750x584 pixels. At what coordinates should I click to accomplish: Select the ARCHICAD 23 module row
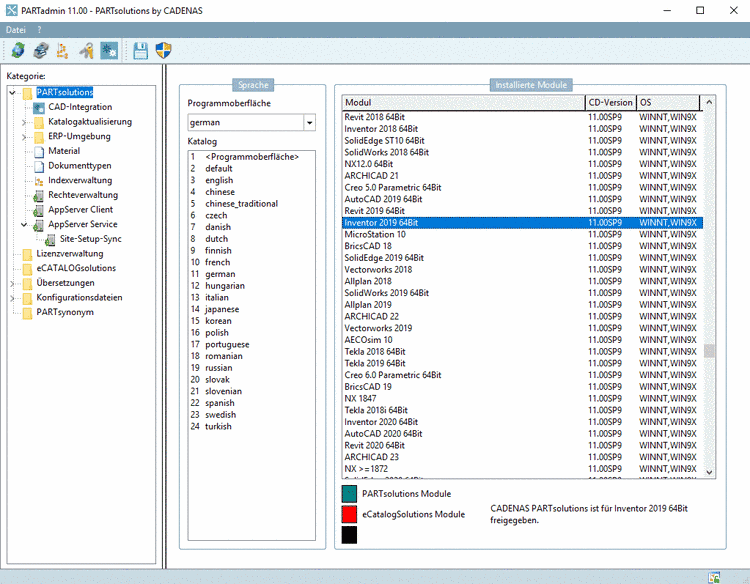pyautogui.click(x=522, y=457)
